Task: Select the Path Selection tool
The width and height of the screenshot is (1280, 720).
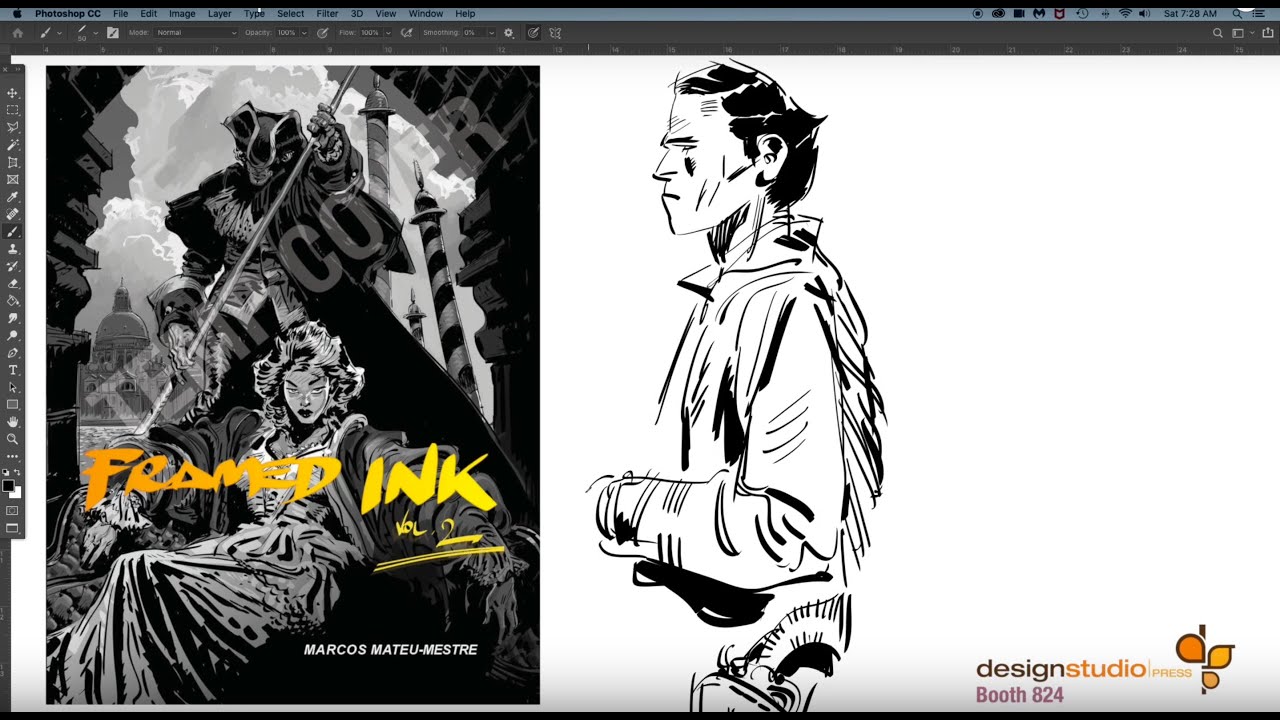Action: point(13,387)
